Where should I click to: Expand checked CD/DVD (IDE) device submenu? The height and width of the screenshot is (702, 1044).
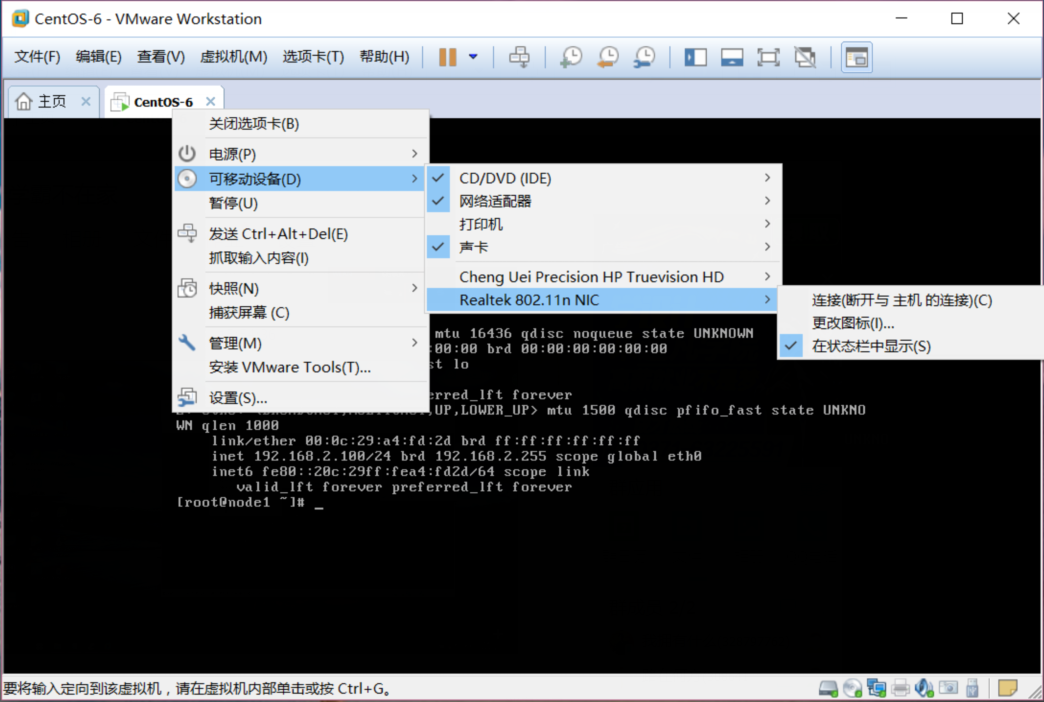pos(603,178)
